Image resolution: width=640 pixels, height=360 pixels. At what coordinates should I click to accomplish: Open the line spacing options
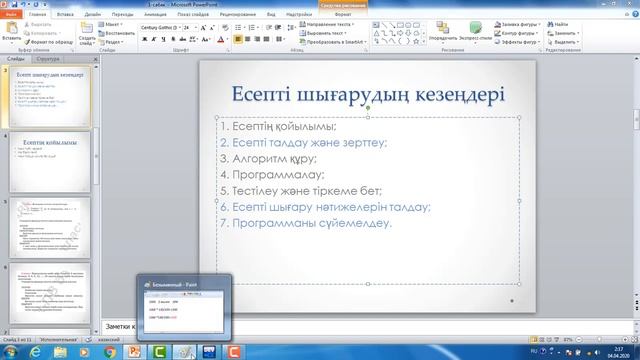tap(291, 28)
